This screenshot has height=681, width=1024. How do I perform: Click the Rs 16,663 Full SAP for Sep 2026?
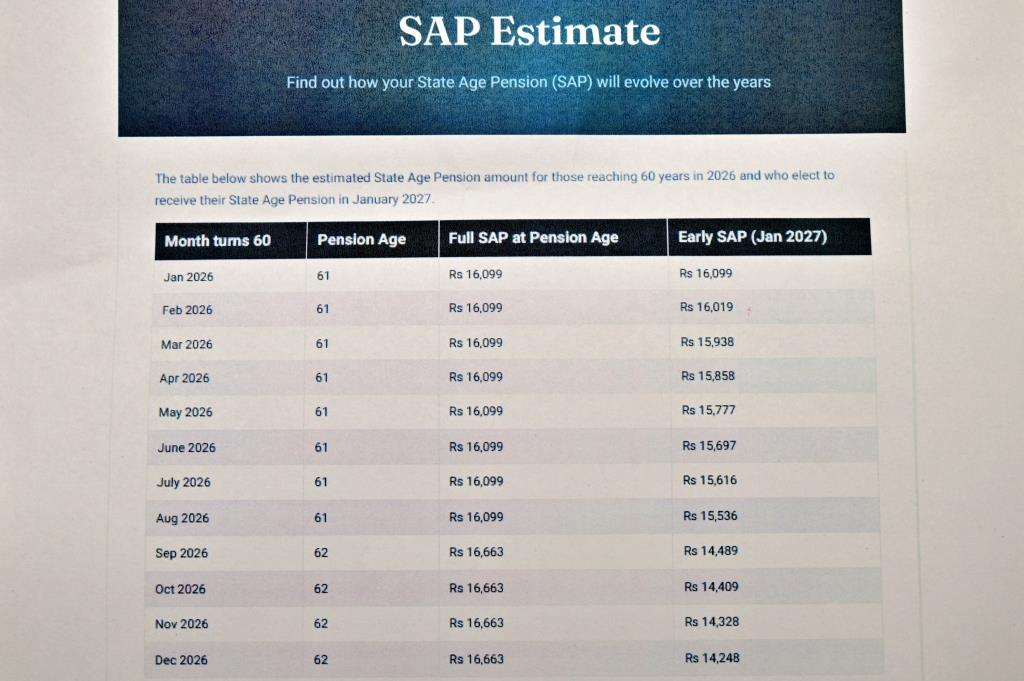476,552
